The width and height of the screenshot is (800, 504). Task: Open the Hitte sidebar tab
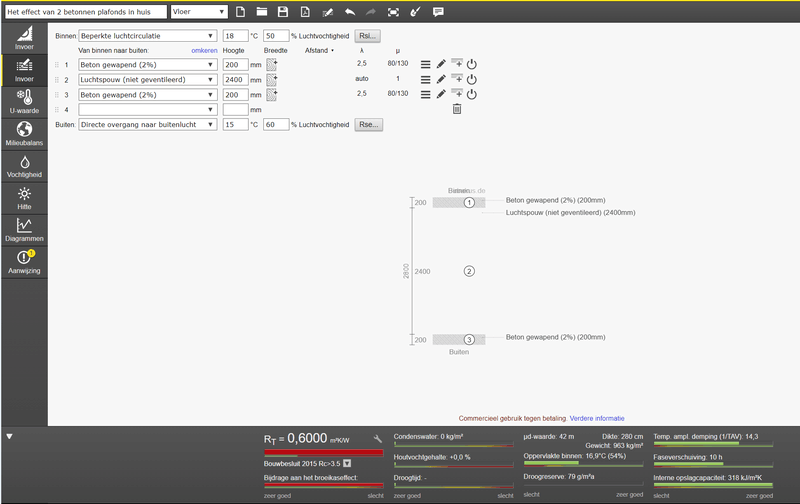point(24,198)
